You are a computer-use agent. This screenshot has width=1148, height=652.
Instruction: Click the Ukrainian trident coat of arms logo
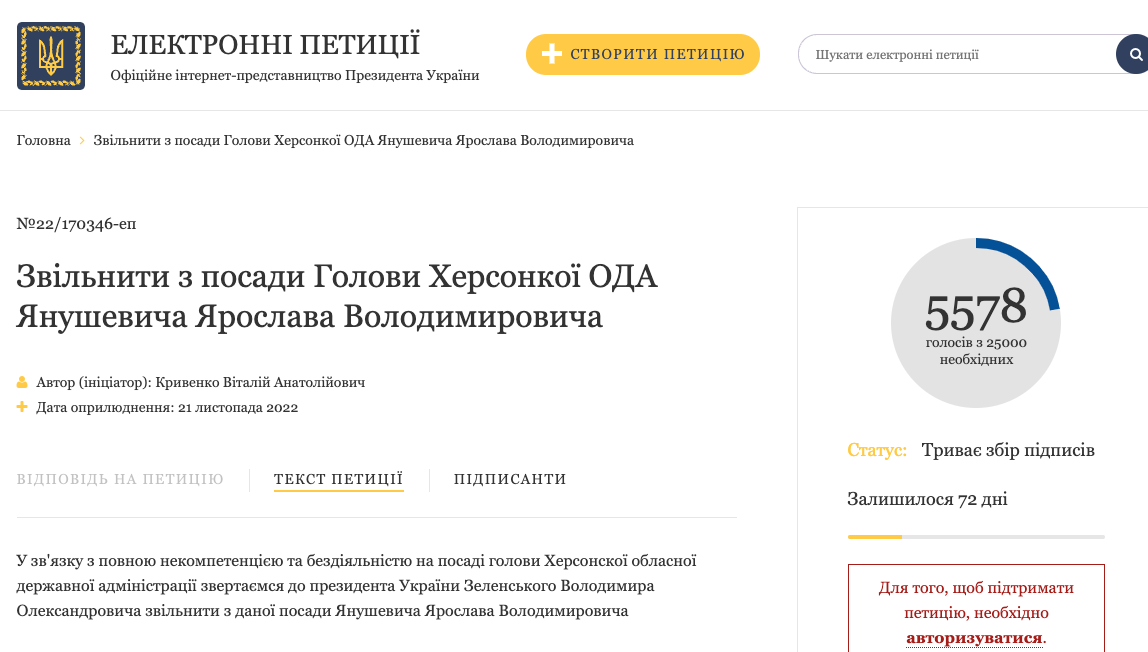[51, 56]
